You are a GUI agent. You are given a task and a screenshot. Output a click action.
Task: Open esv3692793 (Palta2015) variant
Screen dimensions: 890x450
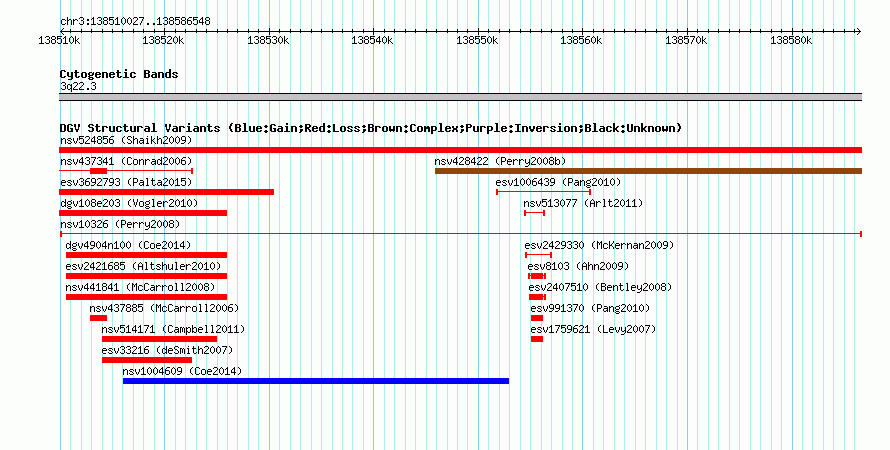[126, 182]
